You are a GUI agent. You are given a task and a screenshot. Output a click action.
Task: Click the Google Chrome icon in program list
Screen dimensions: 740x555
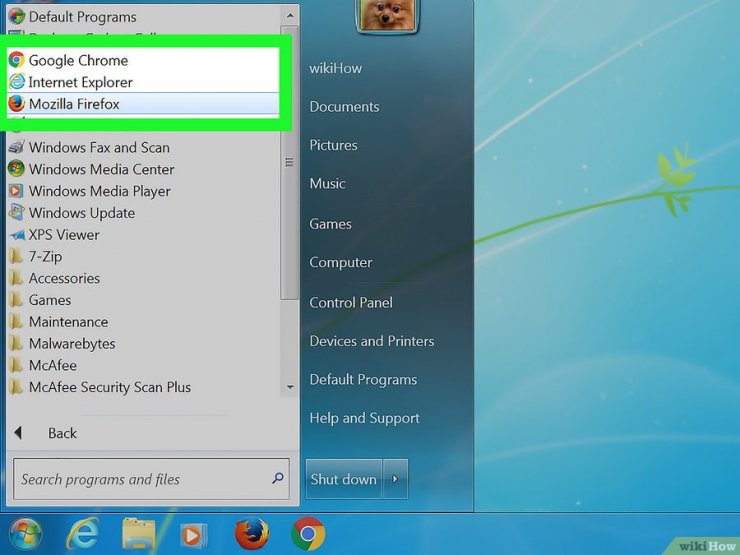17,60
